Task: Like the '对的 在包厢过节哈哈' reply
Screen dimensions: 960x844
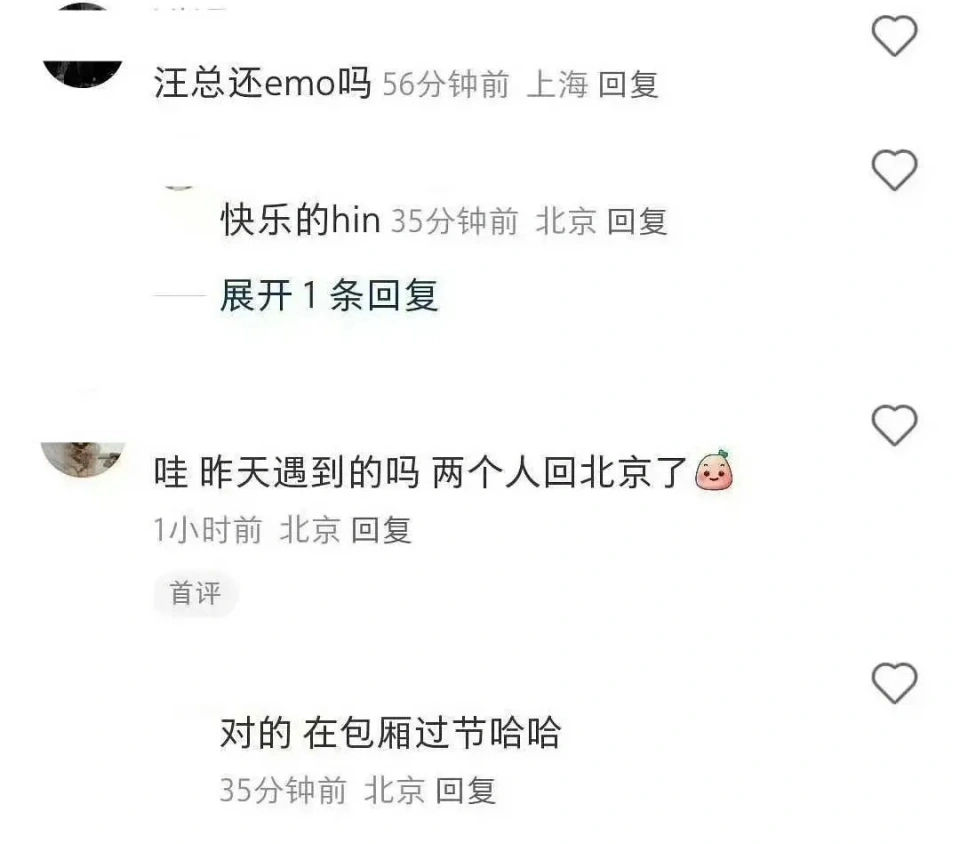Action: pos(894,682)
